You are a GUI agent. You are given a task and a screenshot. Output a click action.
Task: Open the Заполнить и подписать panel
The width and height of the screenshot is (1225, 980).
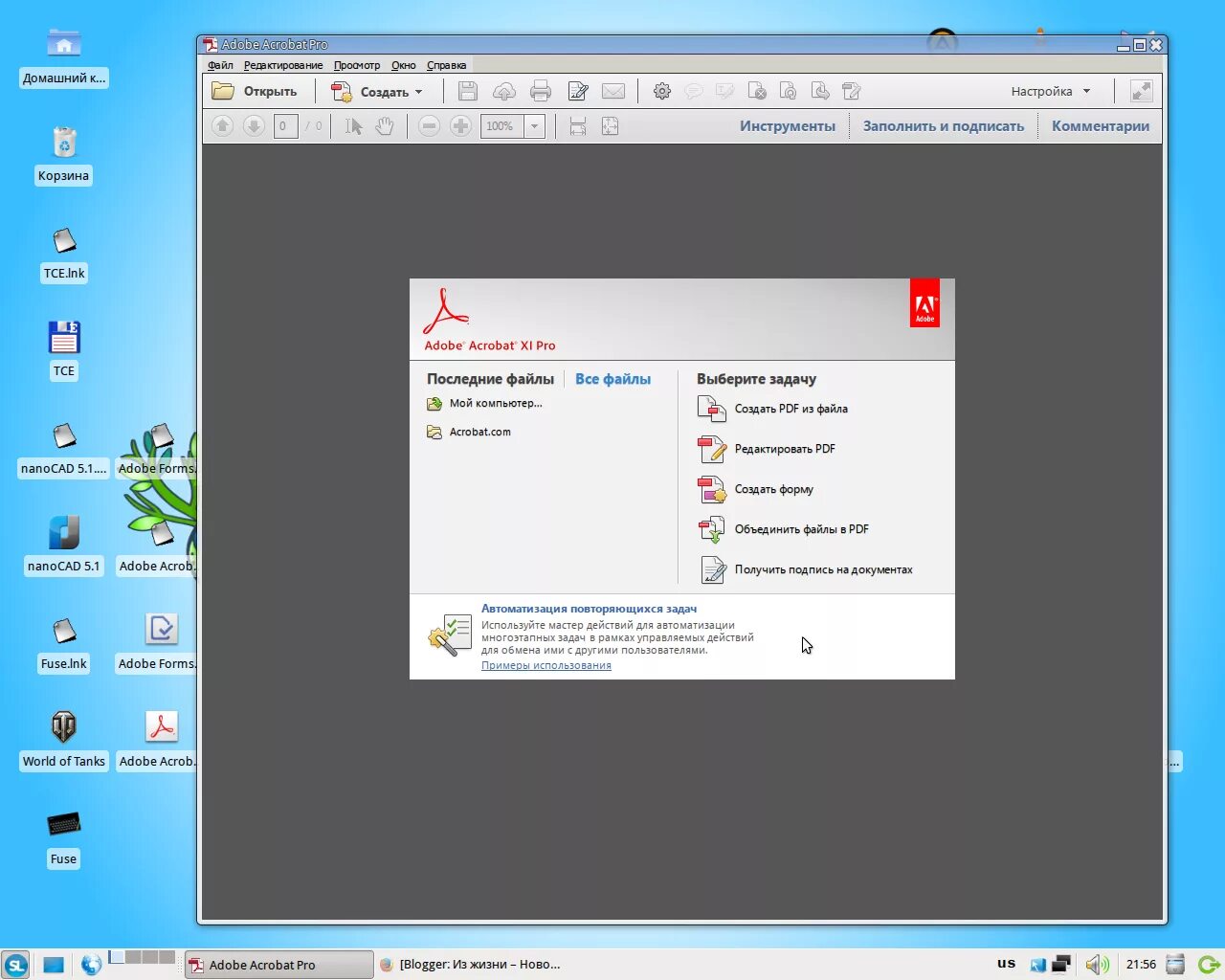944,126
